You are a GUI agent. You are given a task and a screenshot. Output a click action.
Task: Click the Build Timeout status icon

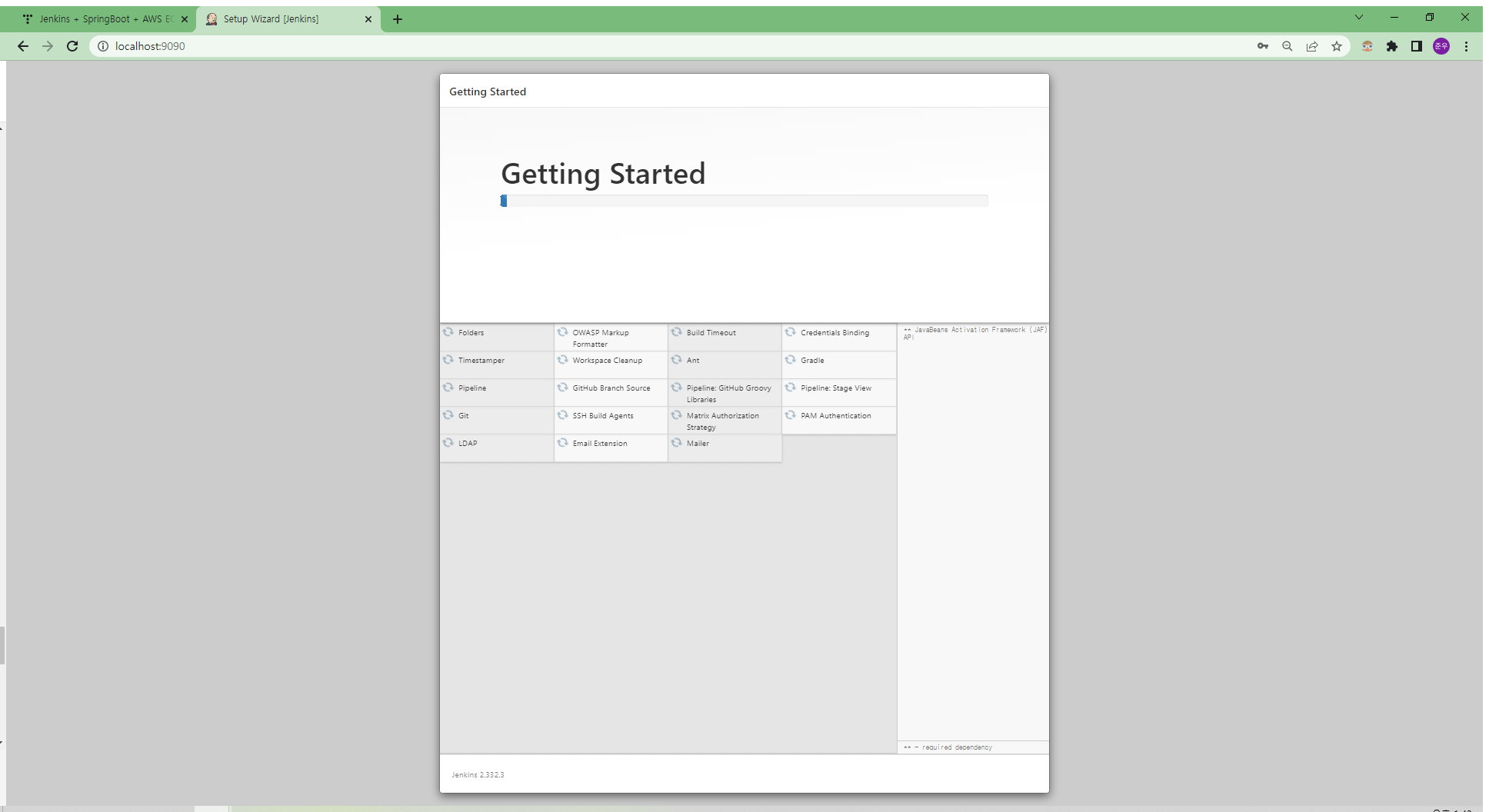677,332
